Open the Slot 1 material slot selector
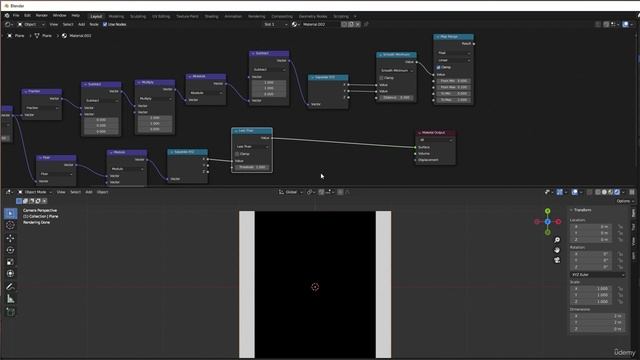The image size is (640, 360). tap(275, 24)
